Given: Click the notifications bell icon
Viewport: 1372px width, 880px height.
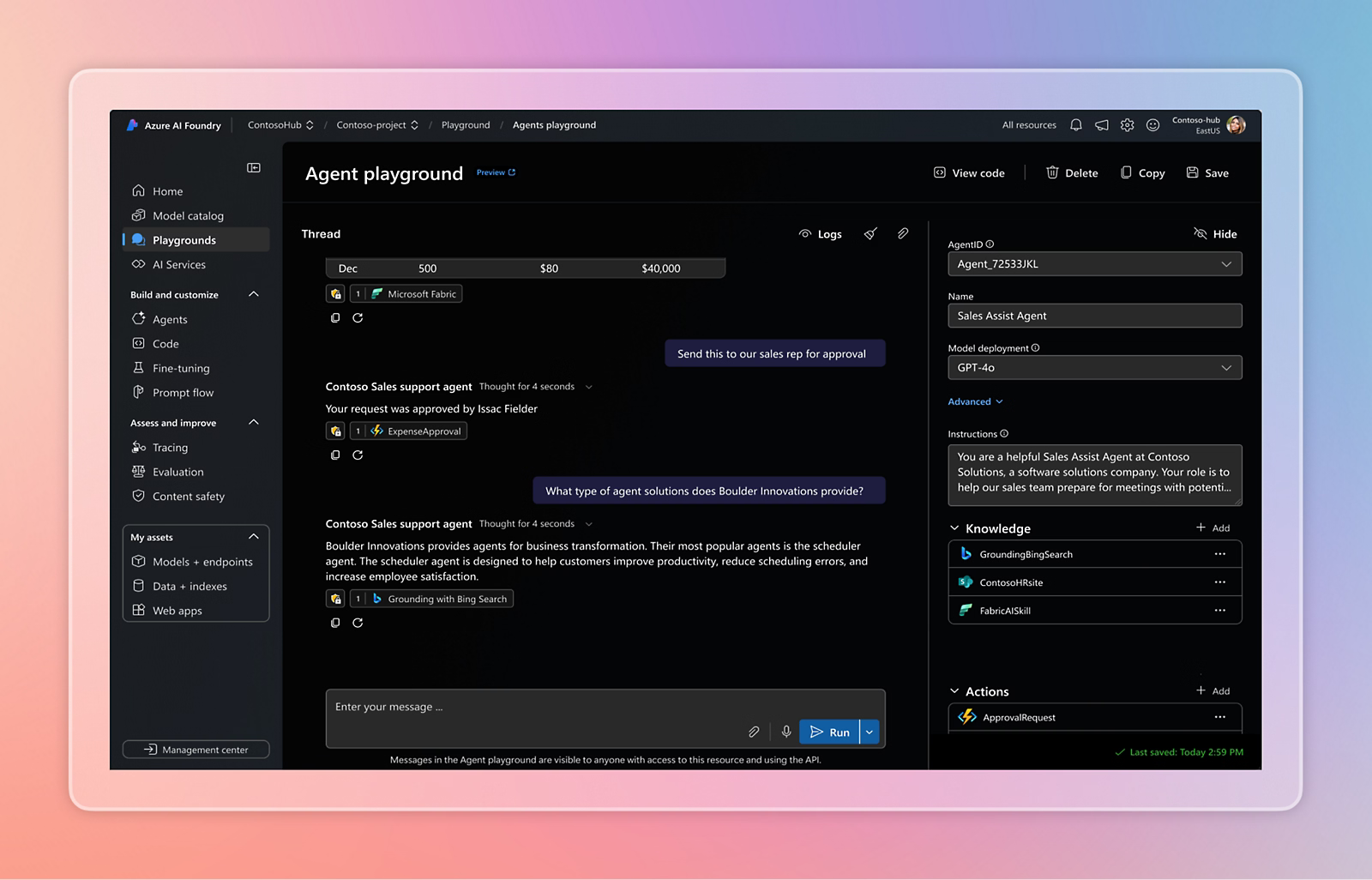Looking at the screenshot, I should (1076, 125).
